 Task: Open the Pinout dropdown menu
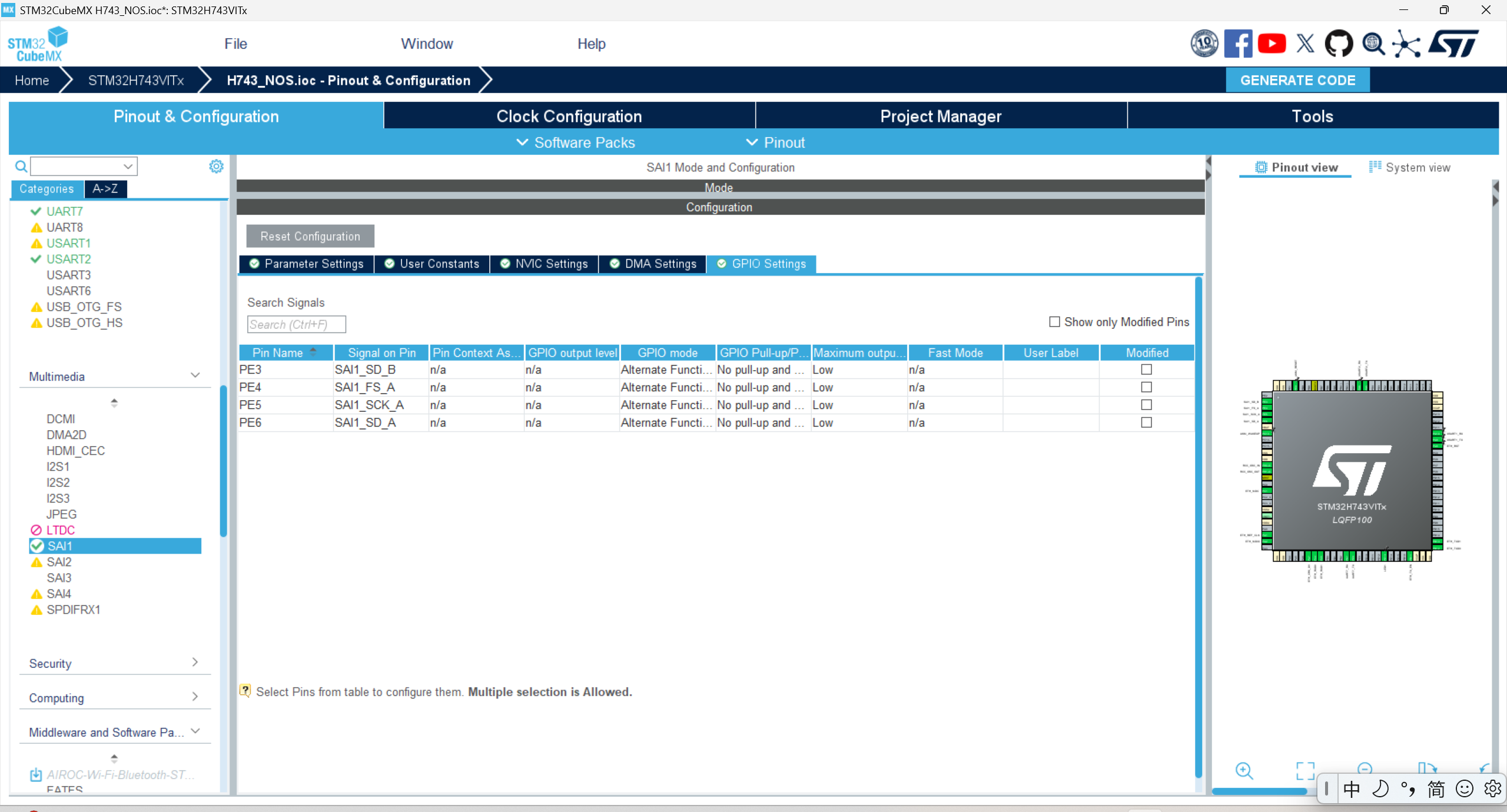coord(776,142)
